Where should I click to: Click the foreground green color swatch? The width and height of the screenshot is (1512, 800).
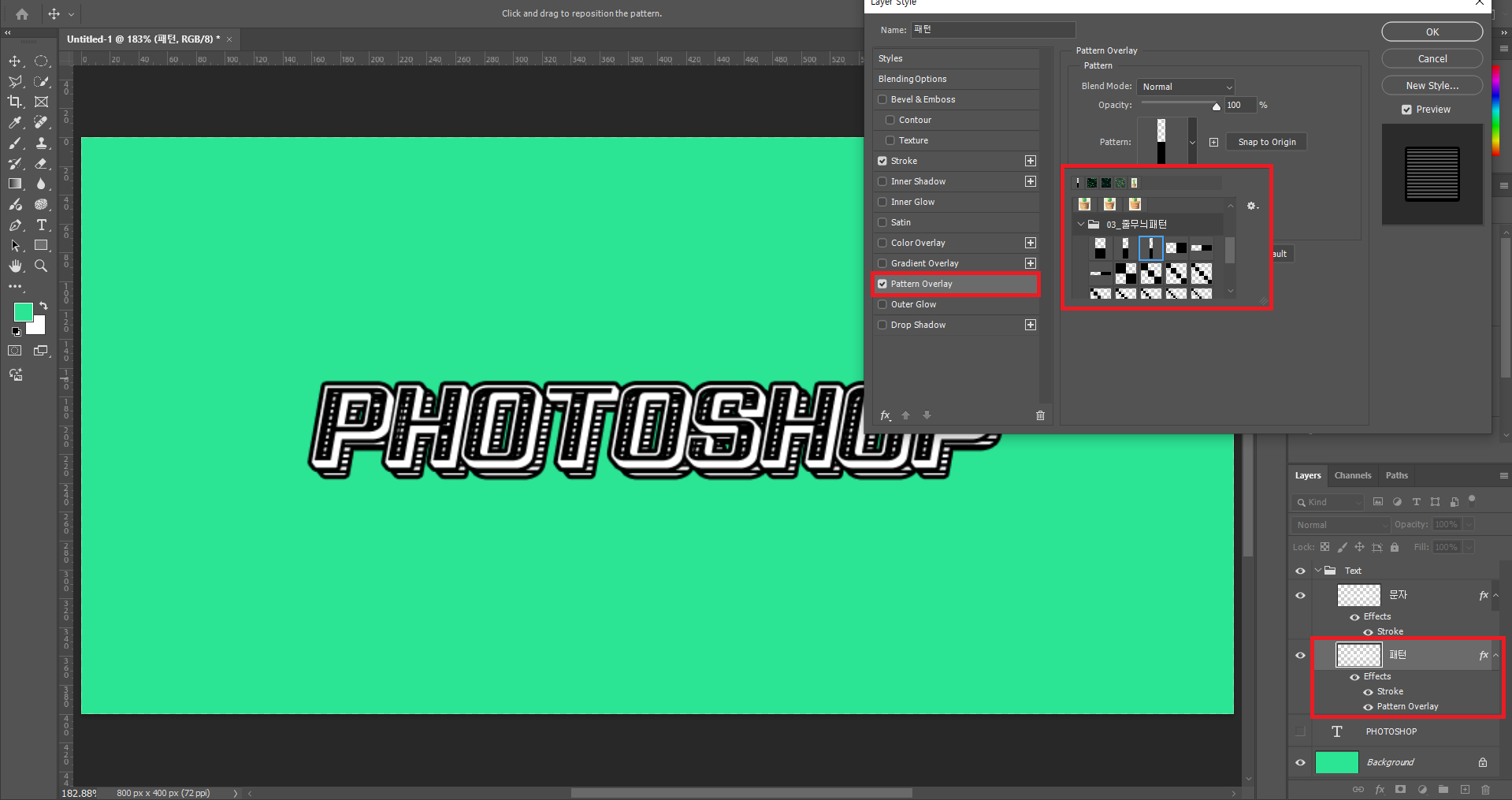click(x=24, y=312)
